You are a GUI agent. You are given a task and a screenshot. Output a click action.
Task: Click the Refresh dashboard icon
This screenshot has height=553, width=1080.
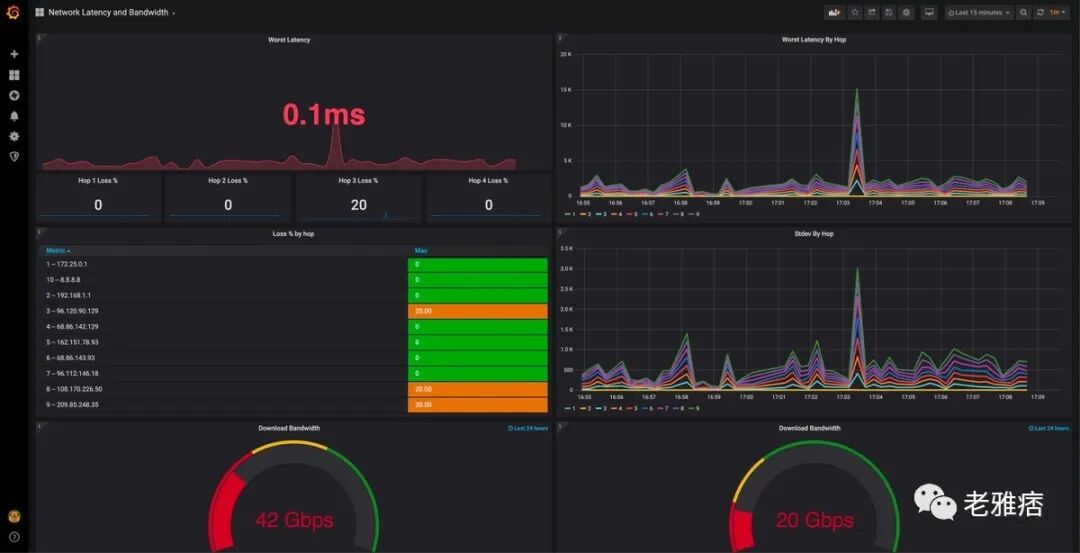(1040, 12)
